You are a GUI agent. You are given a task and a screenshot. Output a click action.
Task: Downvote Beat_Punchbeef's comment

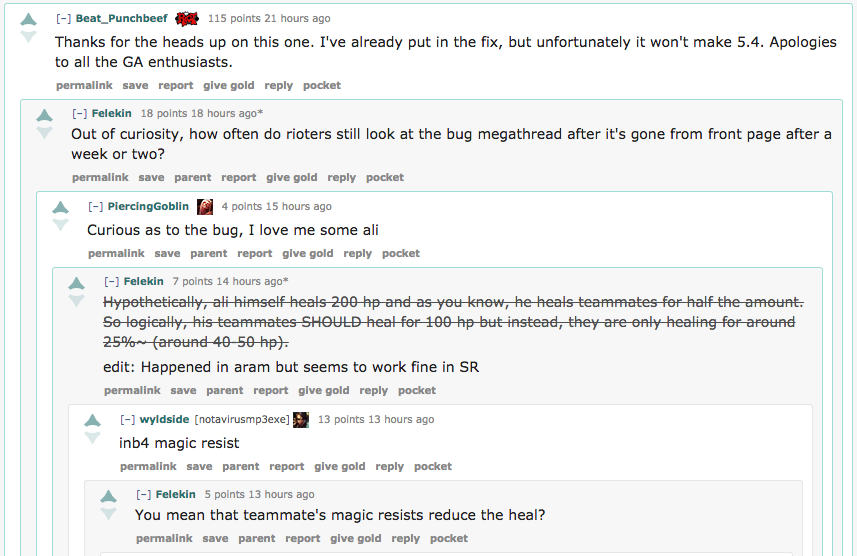pyautogui.click(x=28, y=37)
